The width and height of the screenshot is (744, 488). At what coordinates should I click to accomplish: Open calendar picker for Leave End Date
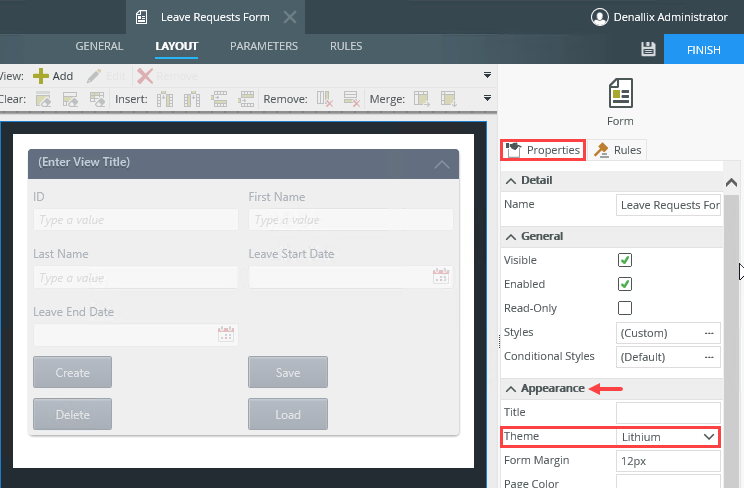226,334
